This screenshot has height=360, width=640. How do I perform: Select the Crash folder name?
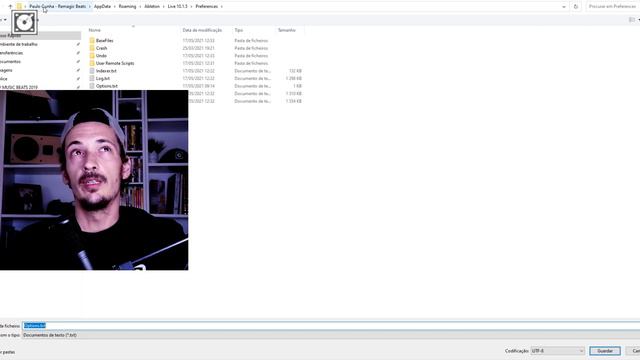[x=101, y=48]
